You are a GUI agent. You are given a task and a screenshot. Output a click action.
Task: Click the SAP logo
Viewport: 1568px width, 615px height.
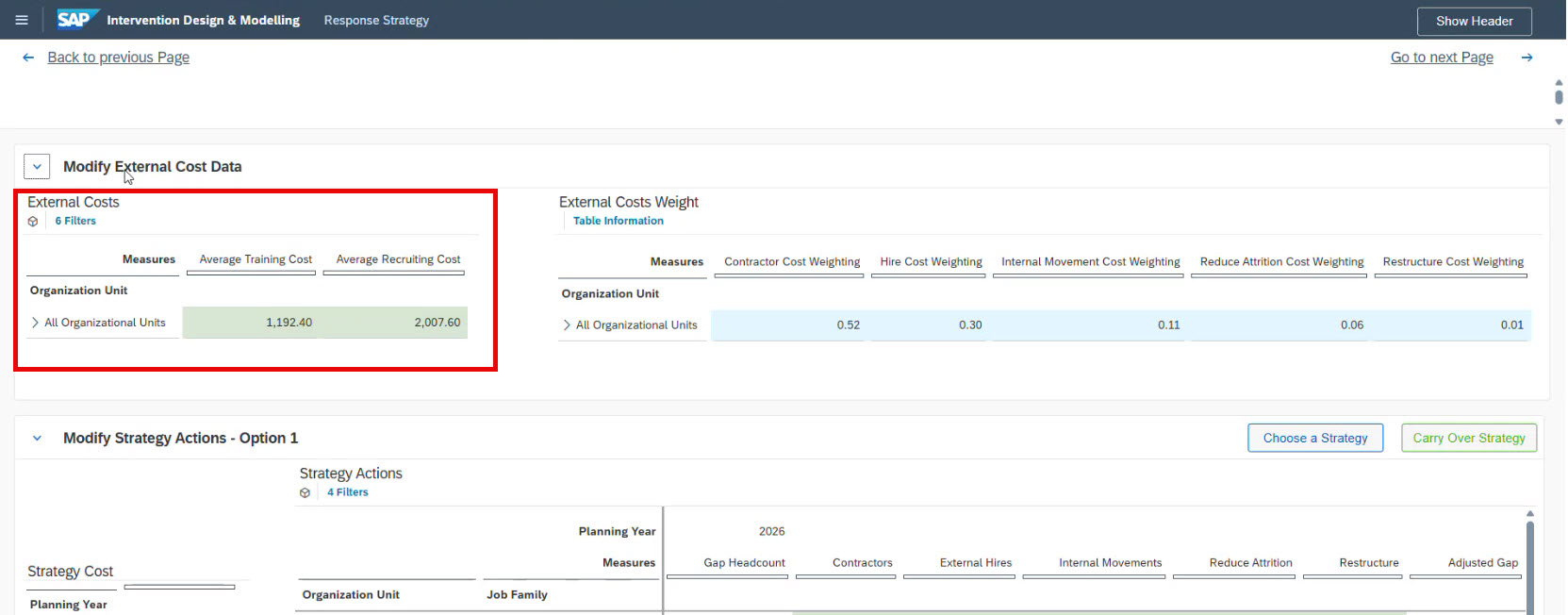[76, 20]
